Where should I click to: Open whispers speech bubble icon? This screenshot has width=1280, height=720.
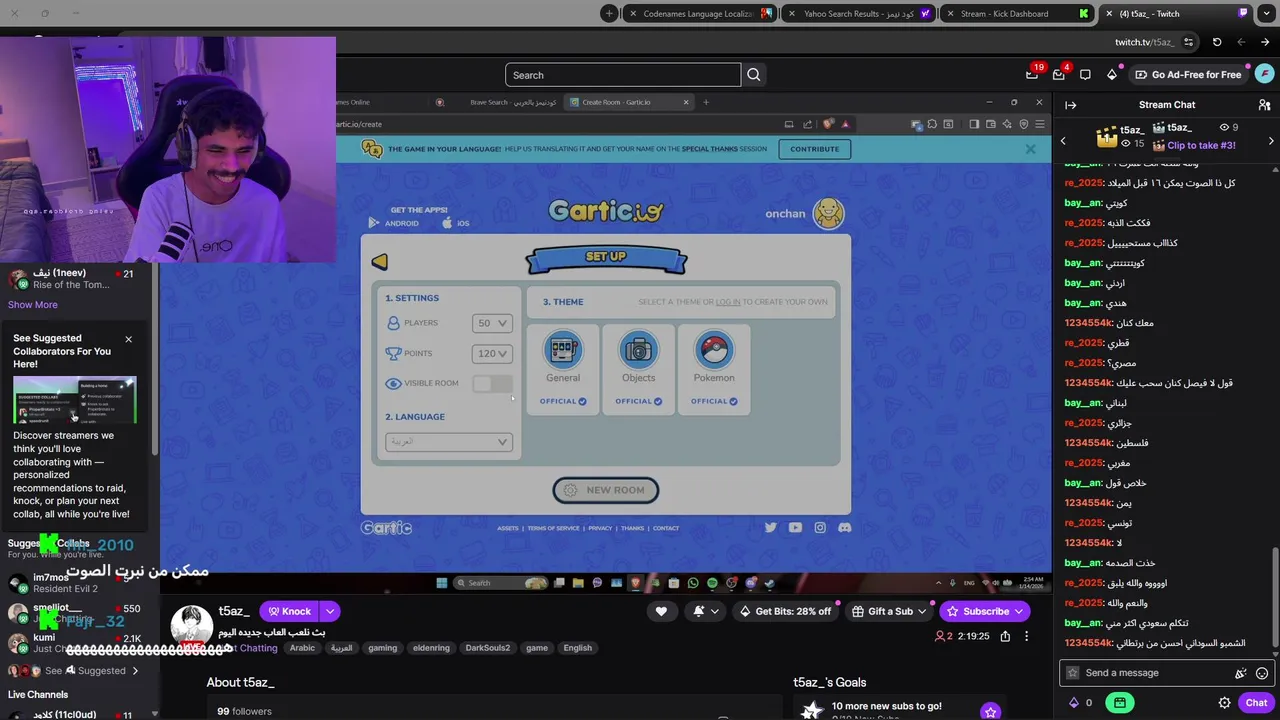1085,75
